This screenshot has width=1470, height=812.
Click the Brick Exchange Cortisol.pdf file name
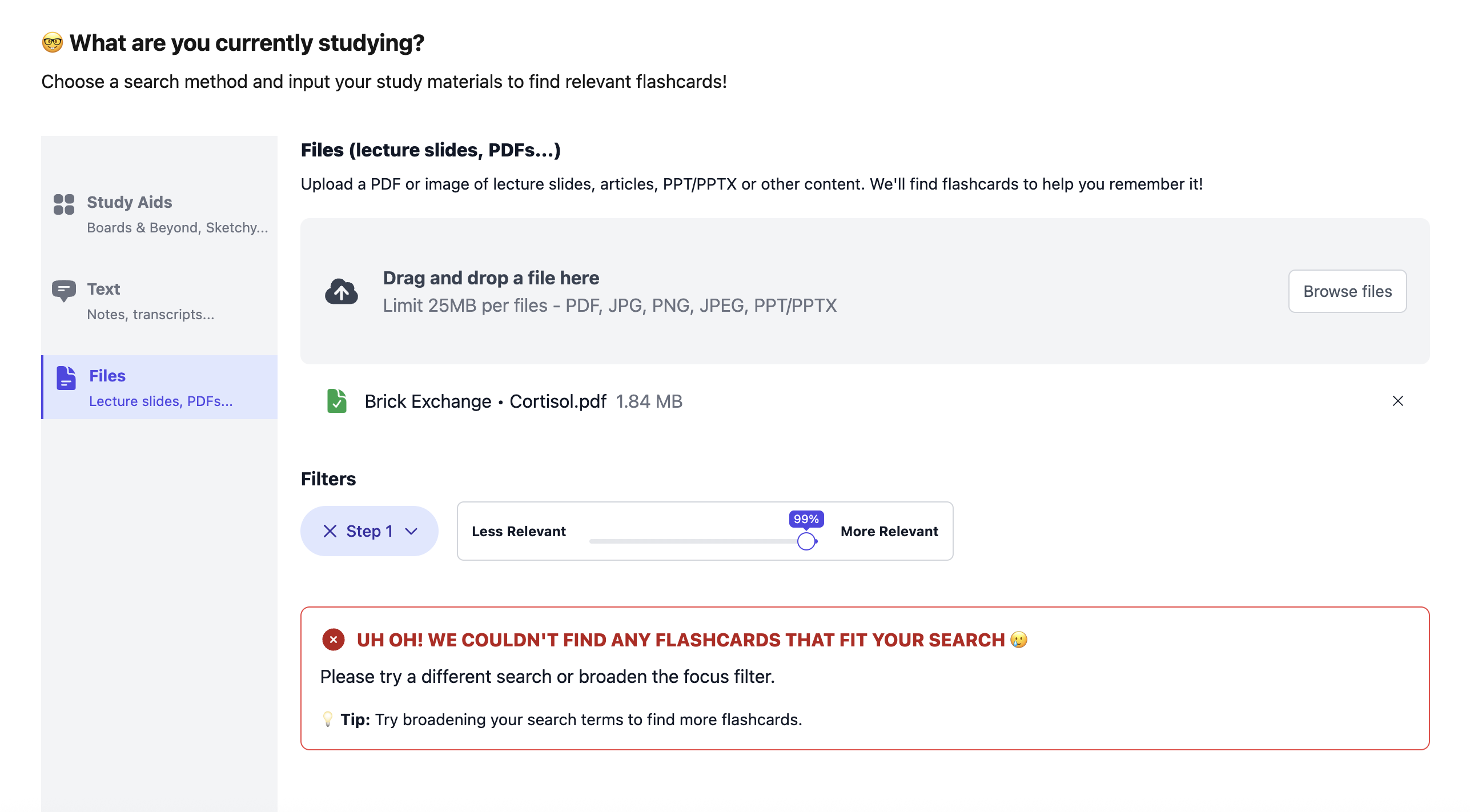point(485,401)
